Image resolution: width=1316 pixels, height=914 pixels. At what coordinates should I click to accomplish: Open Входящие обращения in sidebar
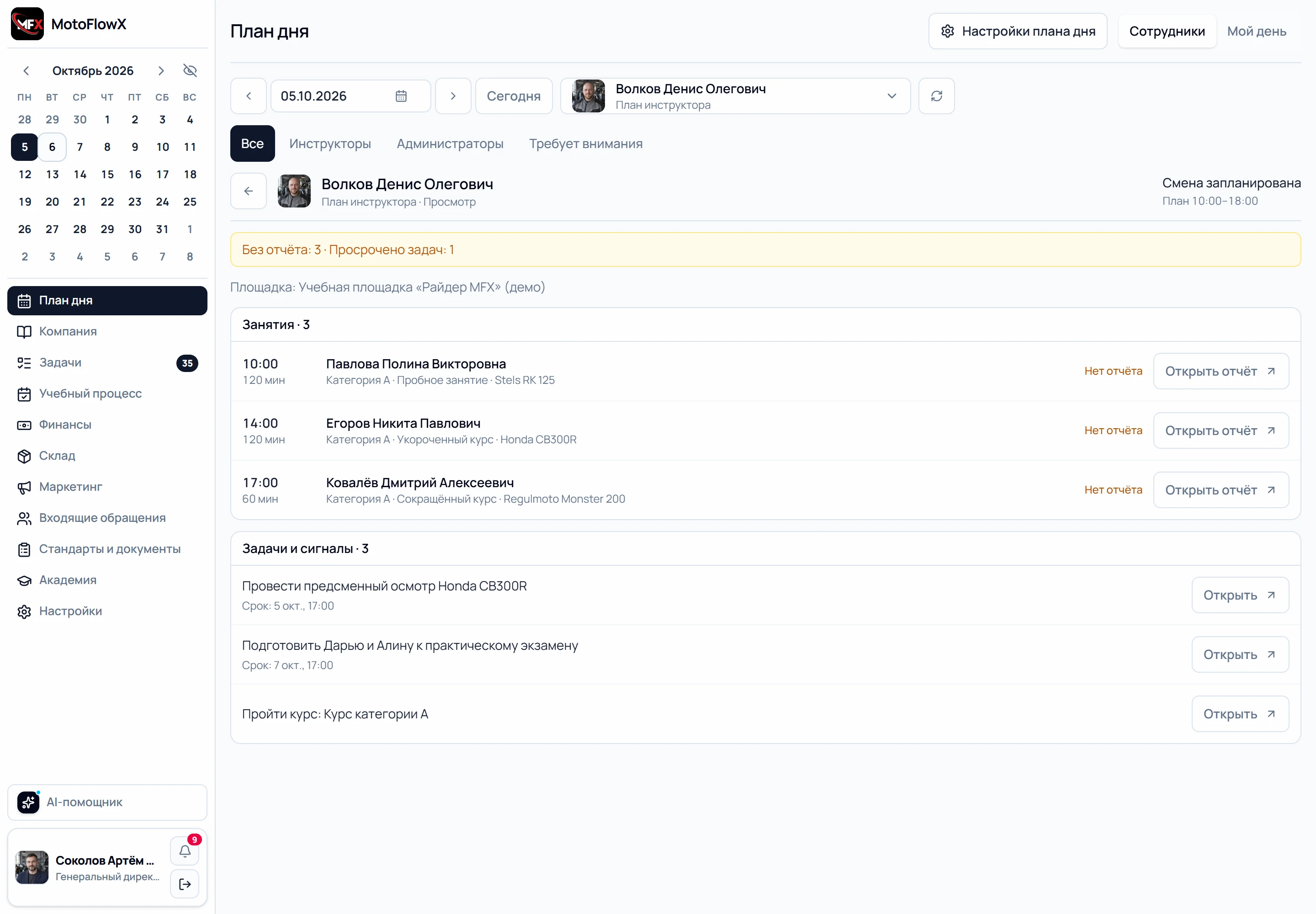tap(107, 518)
